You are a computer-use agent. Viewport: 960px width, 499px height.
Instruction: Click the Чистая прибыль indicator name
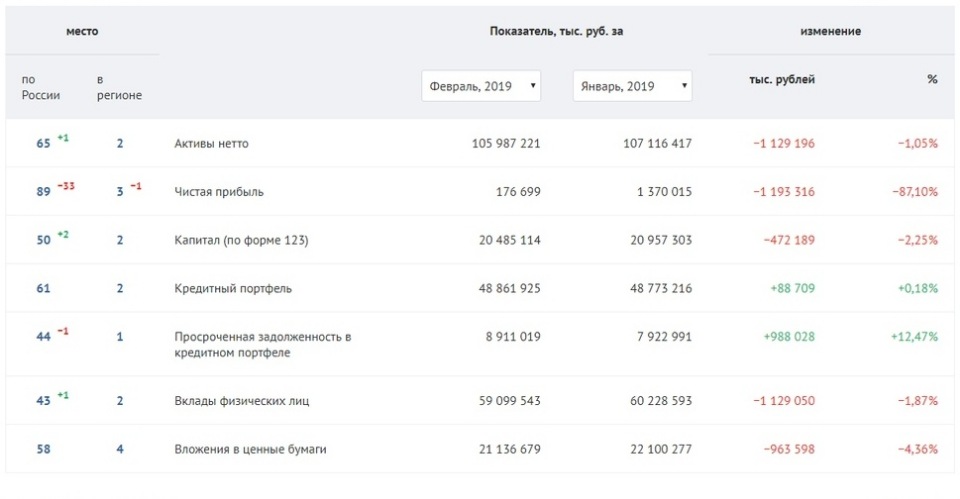click(219, 192)
